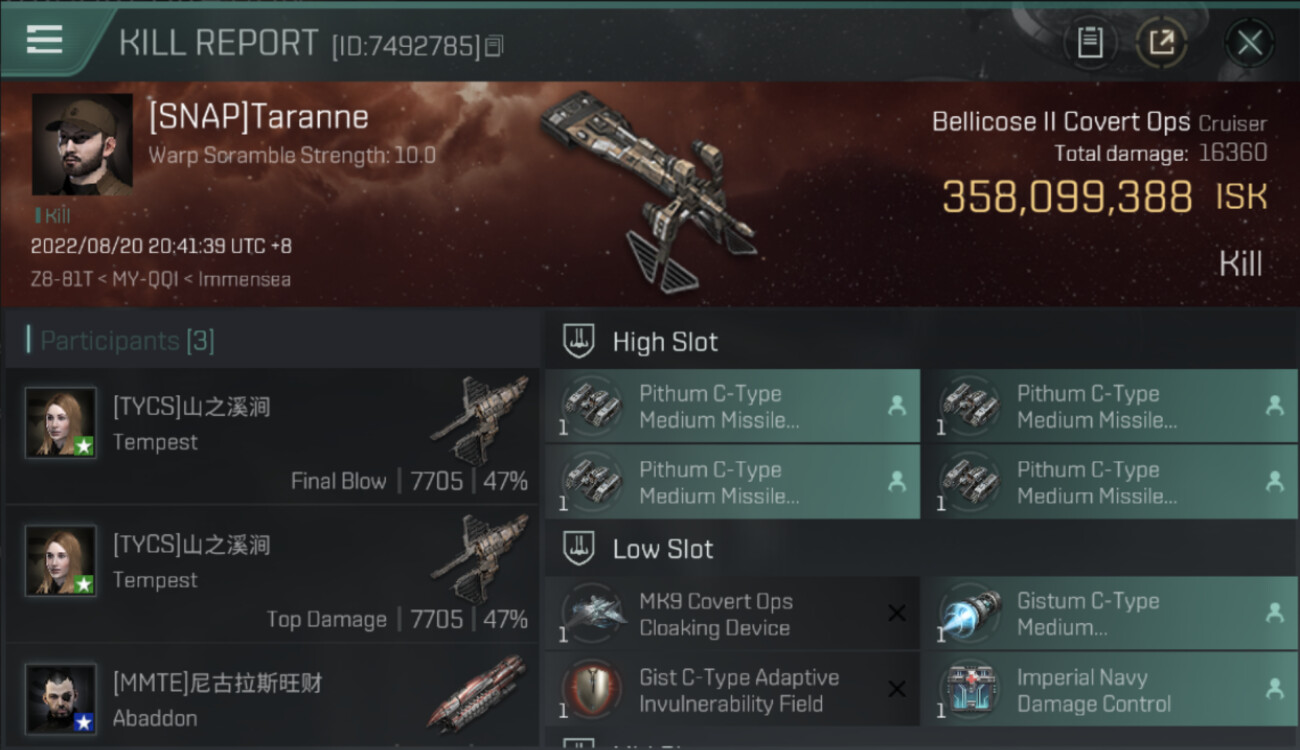Select the Low Slot shield icon
Screen dimensions: 1300x750
click(579, 548)
